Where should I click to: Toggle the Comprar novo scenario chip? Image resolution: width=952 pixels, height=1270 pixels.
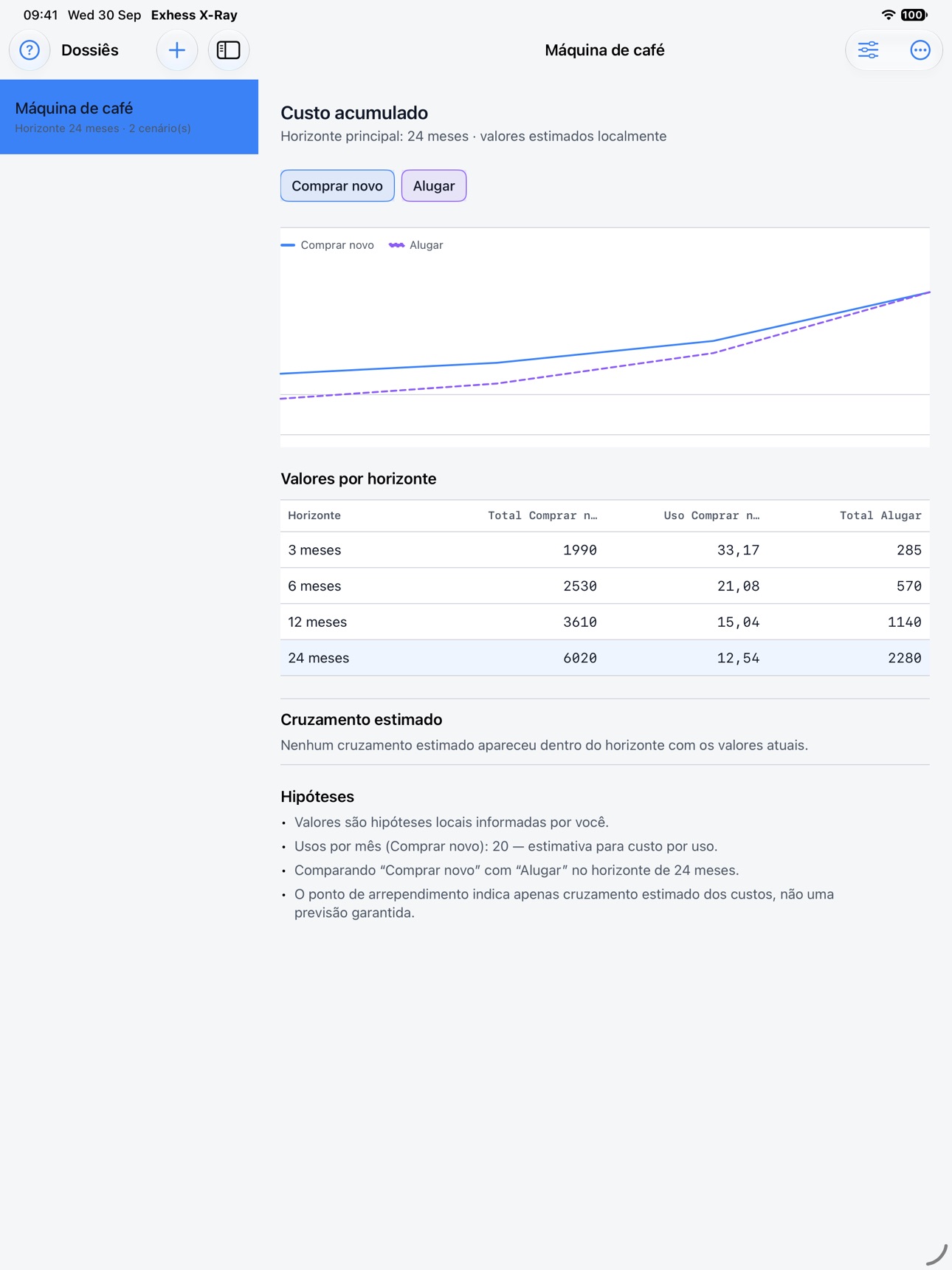pyautogui.click(x=337, y=185)
